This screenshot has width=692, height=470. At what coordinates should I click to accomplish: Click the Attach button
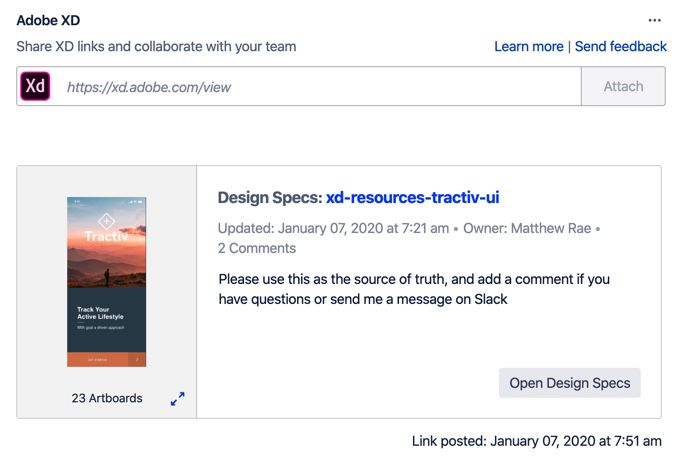623,86
